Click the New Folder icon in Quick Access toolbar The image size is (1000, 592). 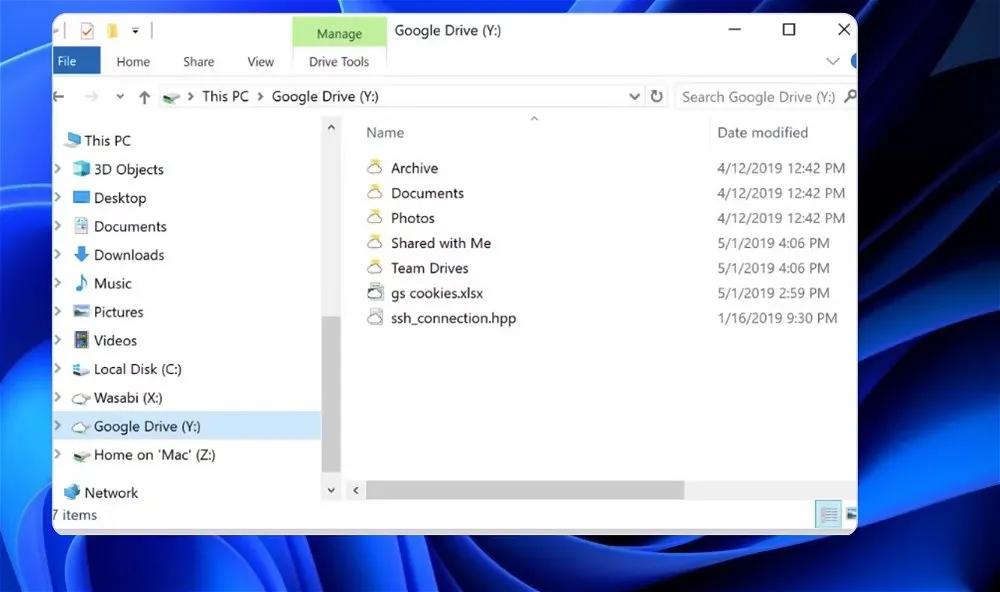pos(111,30)
